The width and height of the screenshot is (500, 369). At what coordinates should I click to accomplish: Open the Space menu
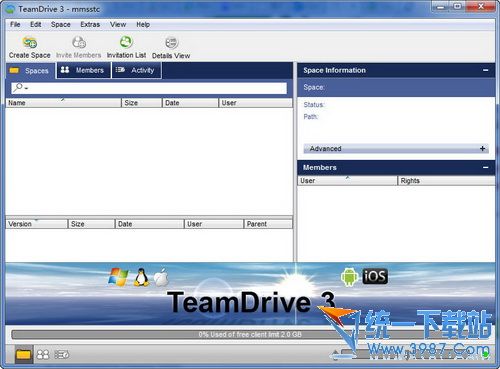[61, 24]
